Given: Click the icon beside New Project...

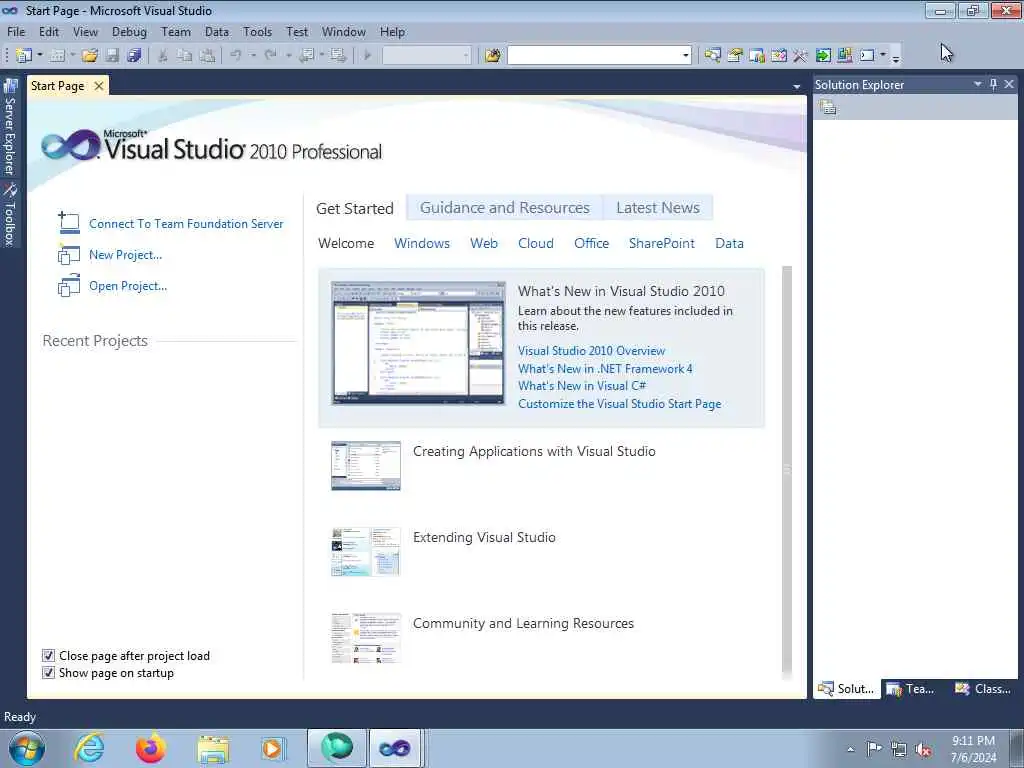Looking at the screenshot, I should tap(69, 254).
